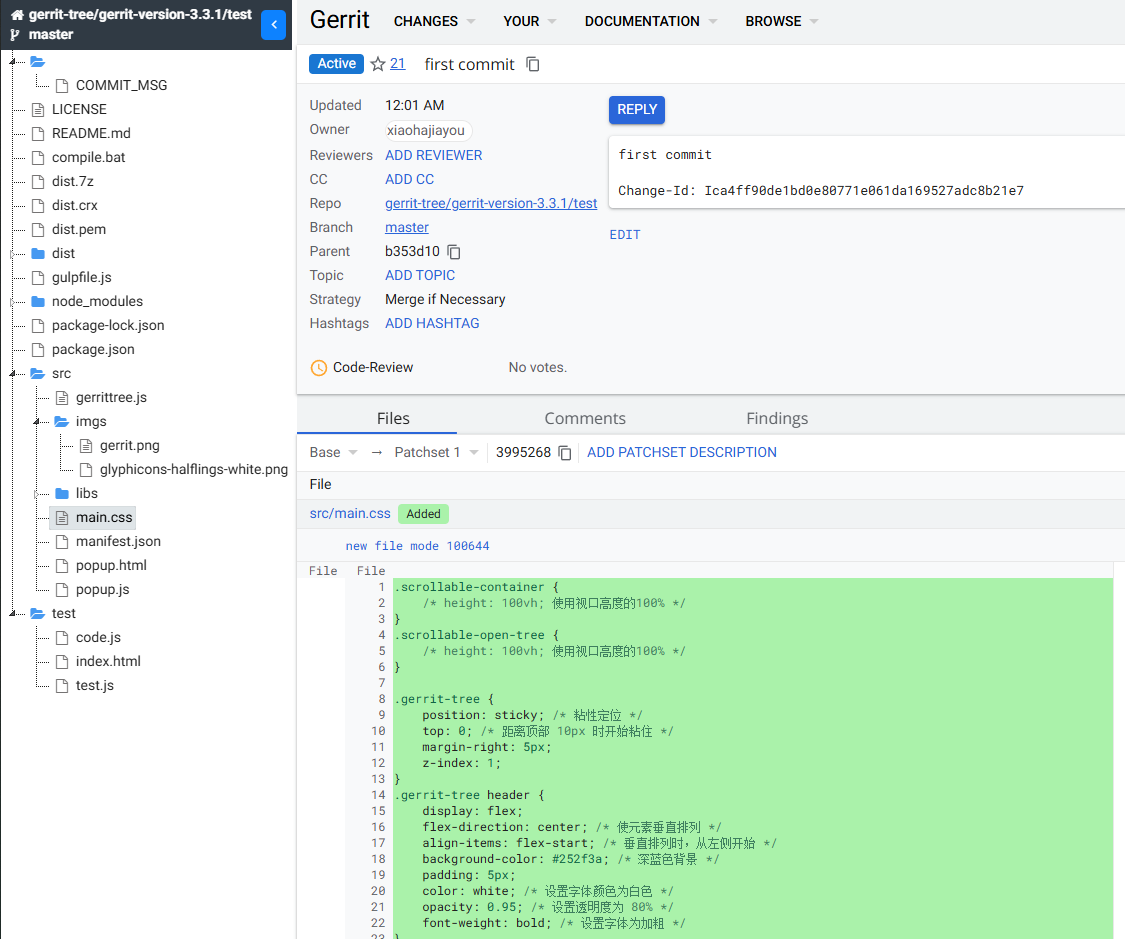Viewport: 1125px width, 939px height.
Task: Copy the change subject 'first commit'
Action: pos(533,64)
